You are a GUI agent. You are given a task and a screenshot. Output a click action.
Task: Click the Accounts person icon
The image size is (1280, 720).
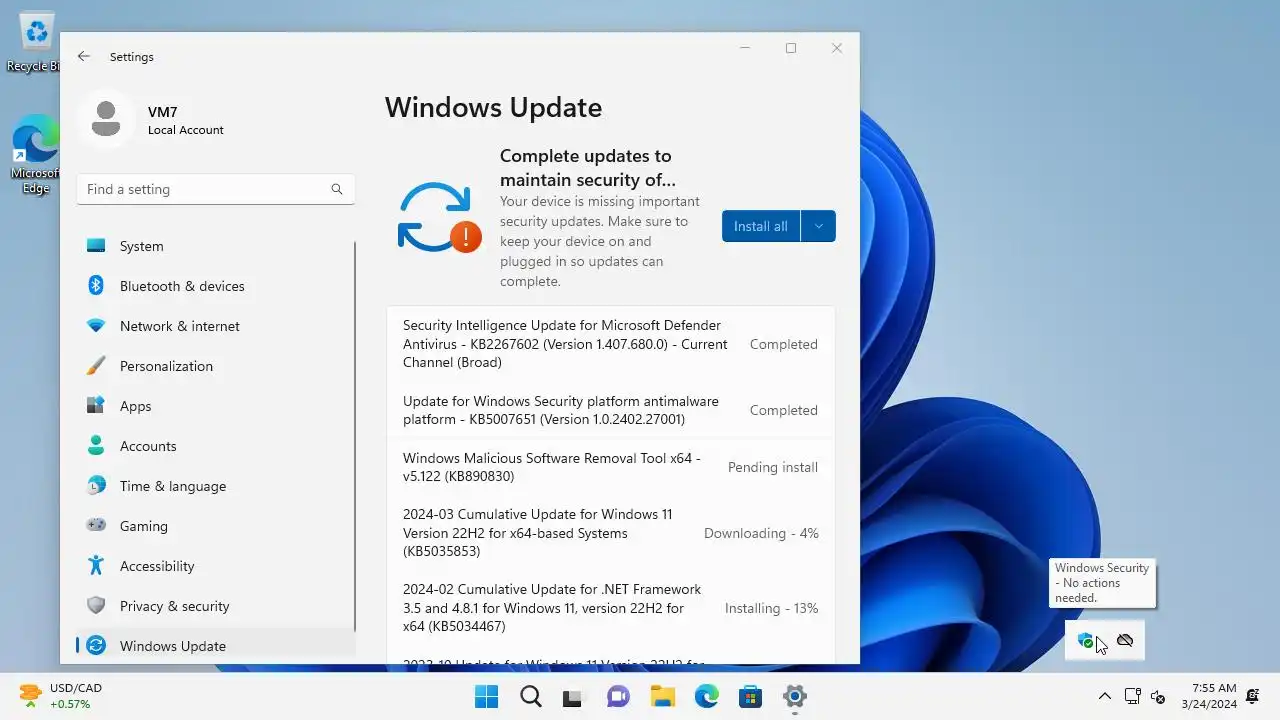coord(96,446)
